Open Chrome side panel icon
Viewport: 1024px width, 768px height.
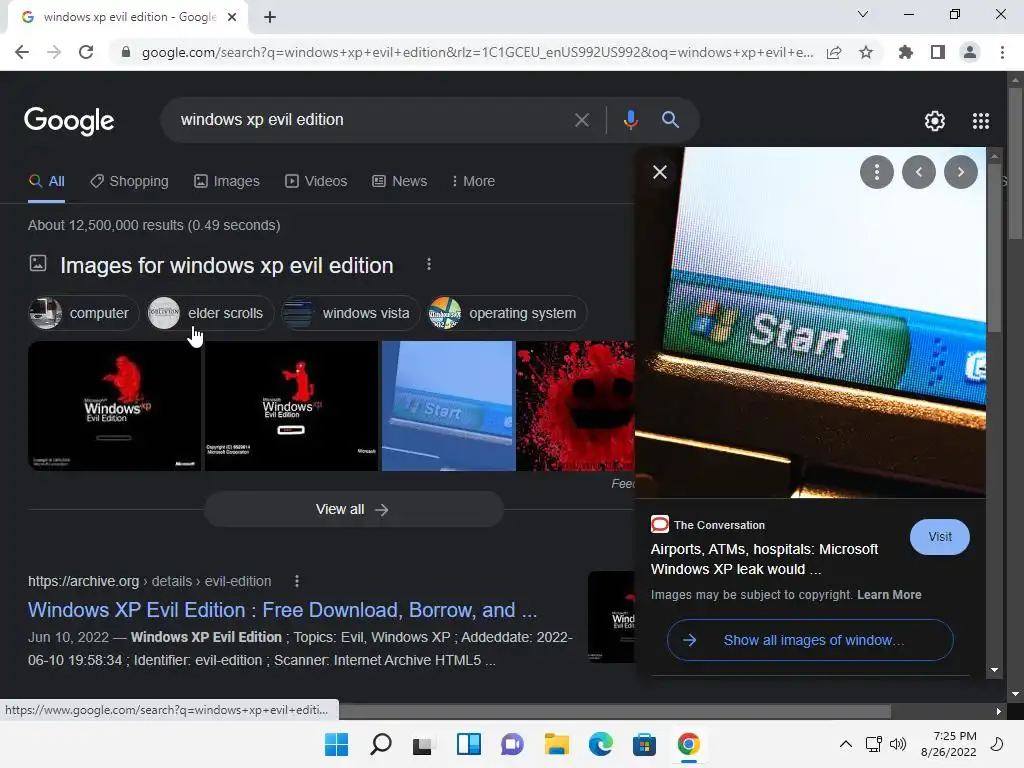click(938, 52)
